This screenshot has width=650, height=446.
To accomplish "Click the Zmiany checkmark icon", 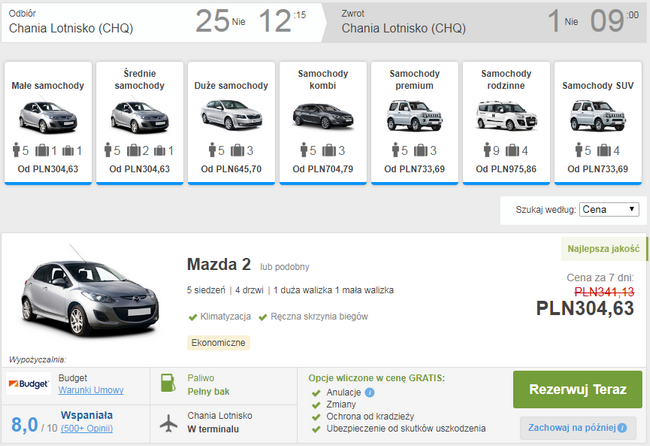I will coord(316,405).
